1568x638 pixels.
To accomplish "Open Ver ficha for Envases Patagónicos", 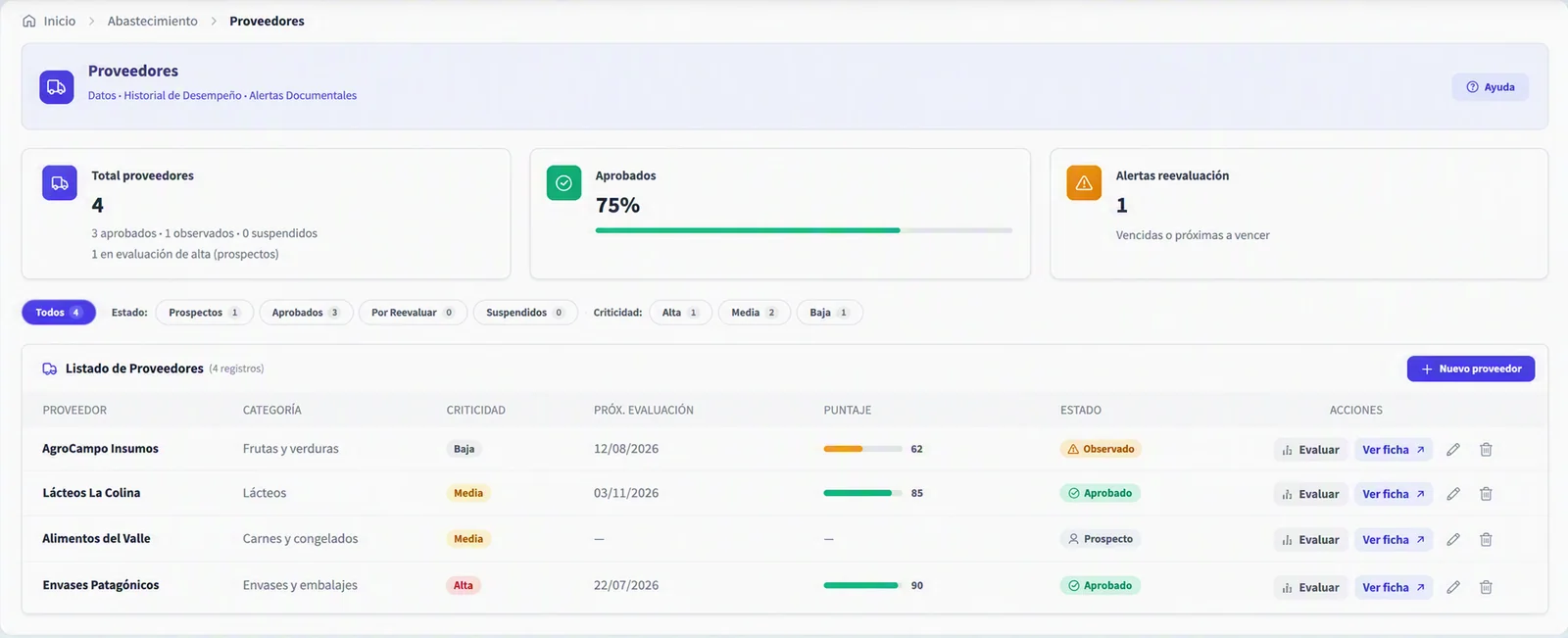I will point(1394,587).
